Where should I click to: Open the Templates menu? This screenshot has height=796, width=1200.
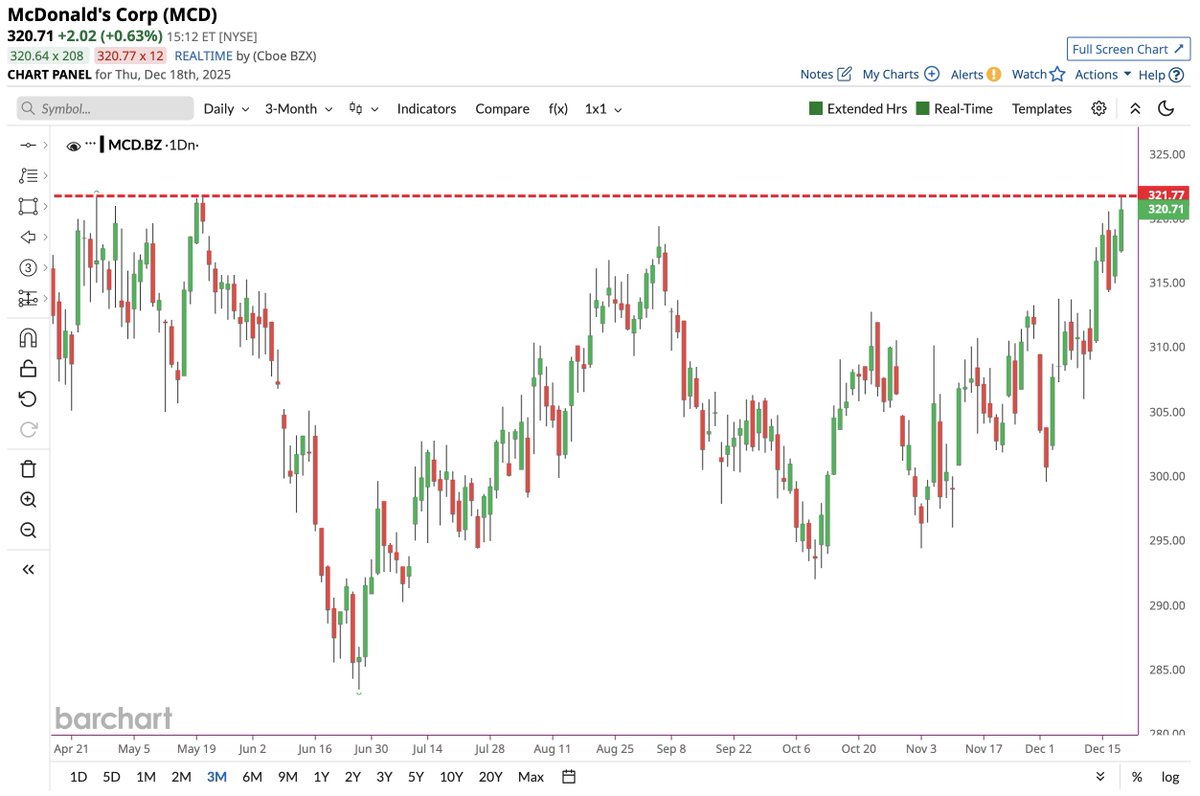[x=1041, y=108]
